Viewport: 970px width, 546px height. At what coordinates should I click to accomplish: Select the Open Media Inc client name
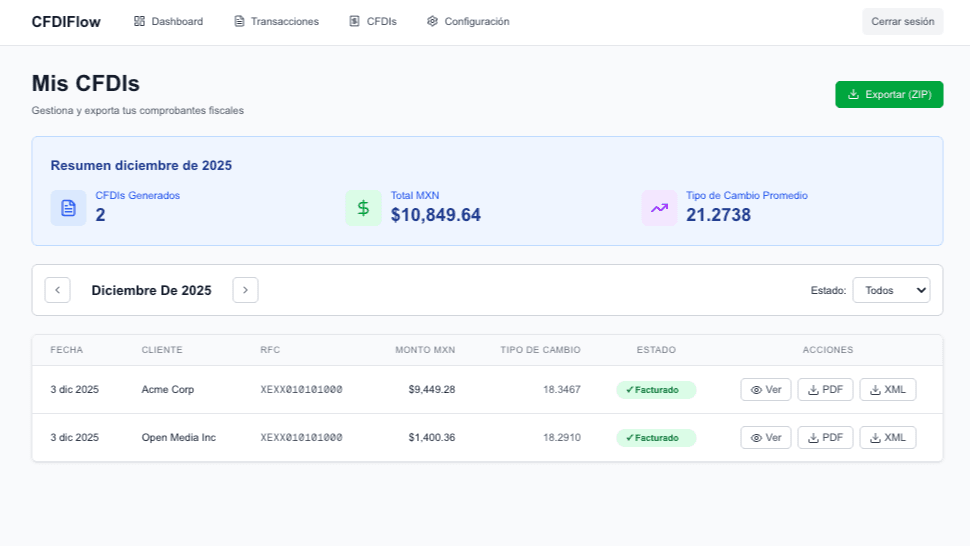point(179,438)
